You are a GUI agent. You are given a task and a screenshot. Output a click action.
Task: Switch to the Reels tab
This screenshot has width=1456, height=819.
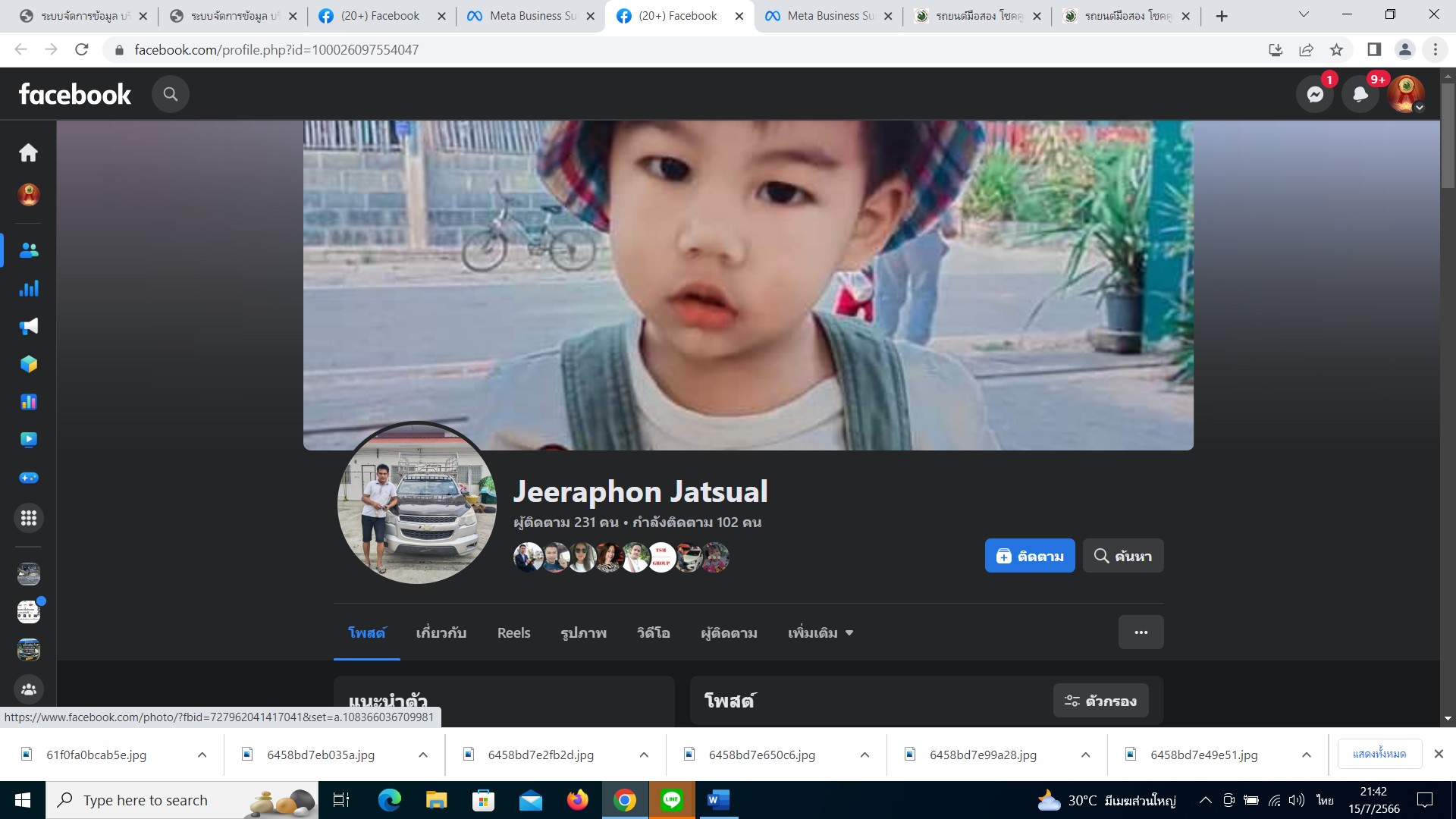click(513, 632)
